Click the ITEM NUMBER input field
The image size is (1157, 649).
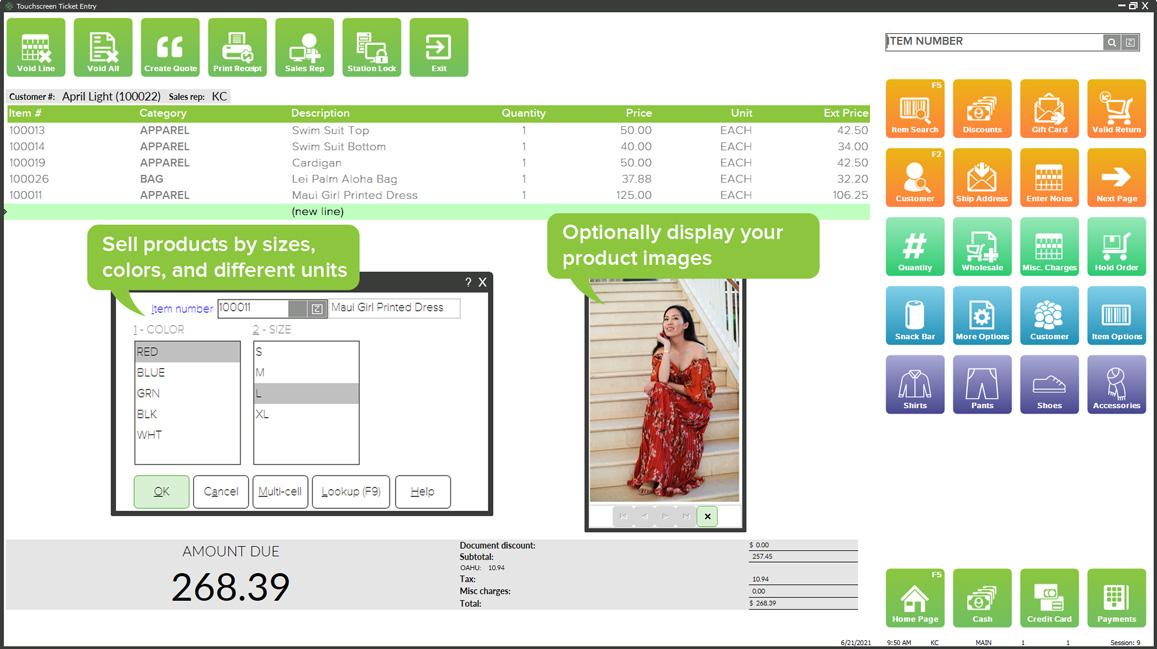(993, 42)
